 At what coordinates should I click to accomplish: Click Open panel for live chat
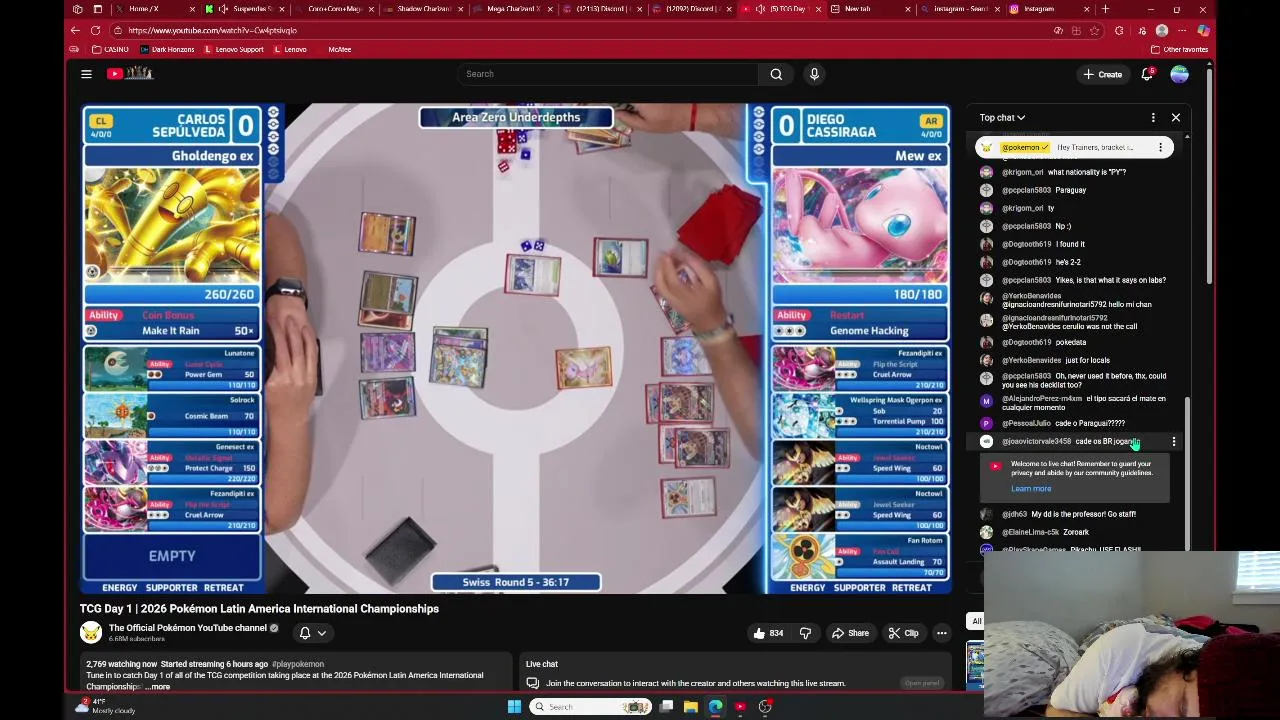click(x=922, y=683)
